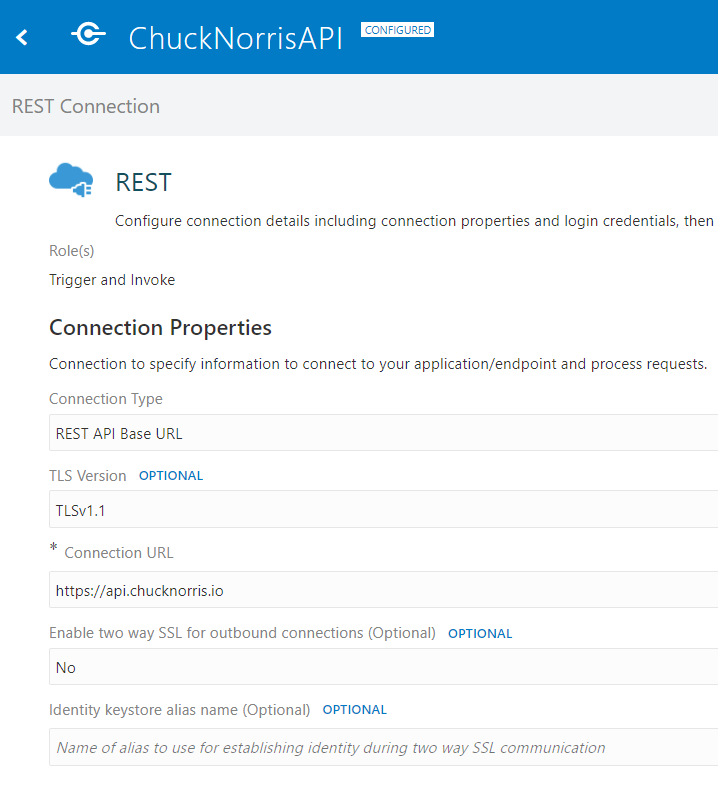Viewport: 718px width, 789px height.
Task: Click the OPTIONAL tag next to TLS Version
Action: pyautogui.click(x=171, y=476)
